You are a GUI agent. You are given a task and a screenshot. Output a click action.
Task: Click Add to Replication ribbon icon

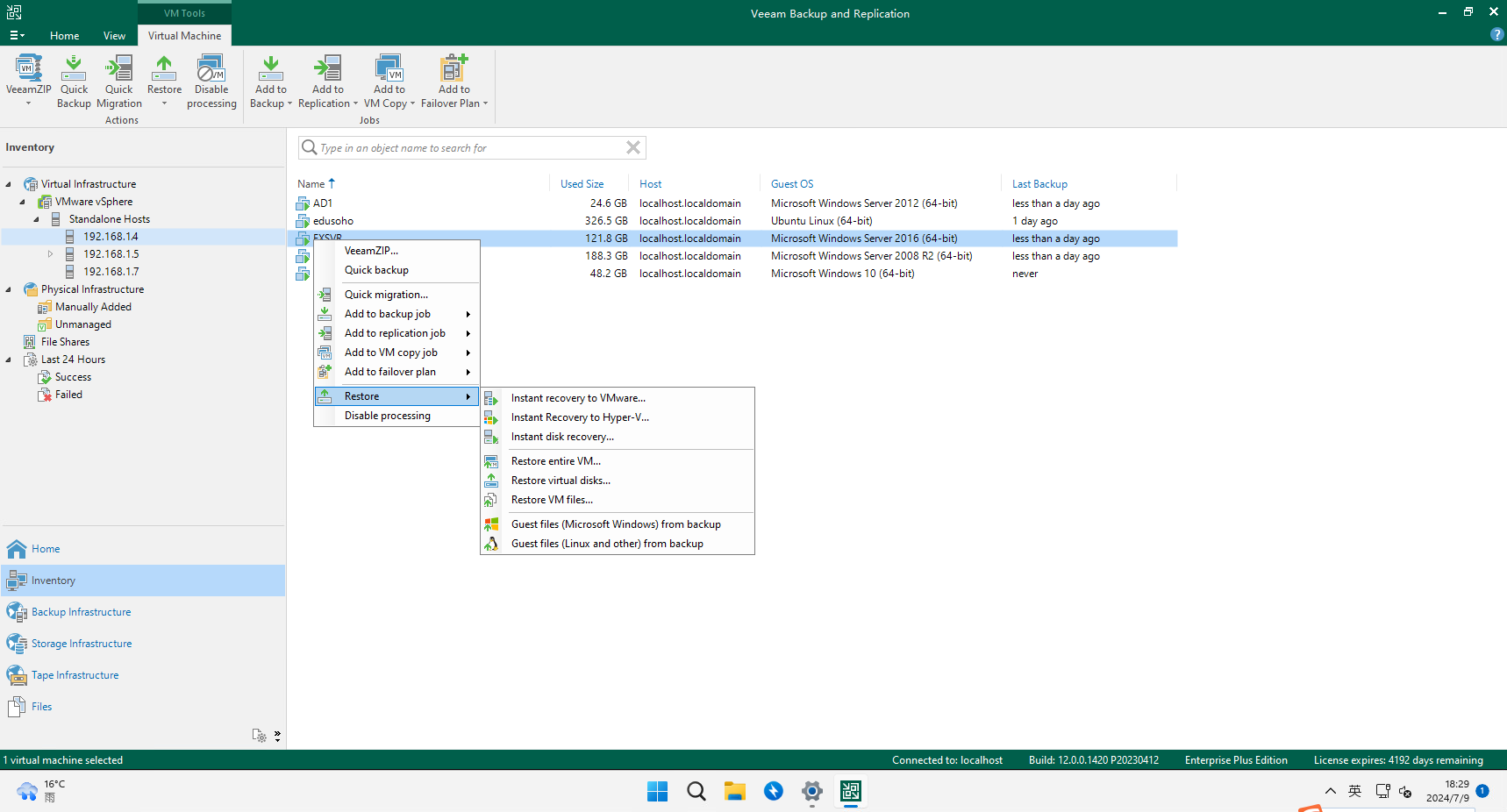click(327, 68)
